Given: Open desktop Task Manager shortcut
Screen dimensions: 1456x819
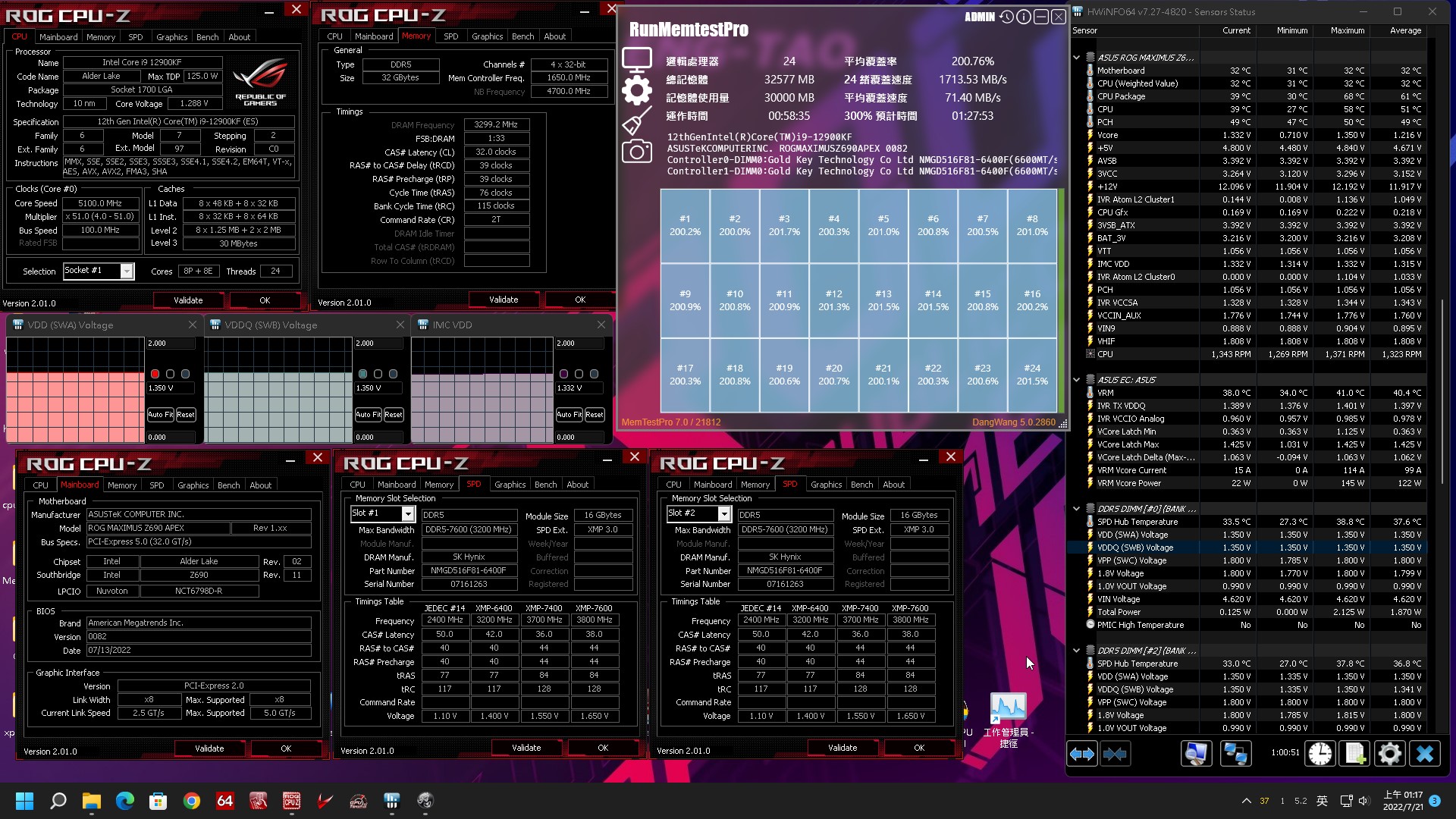Looking at the screenshot, I should (x=1008, y=720).
